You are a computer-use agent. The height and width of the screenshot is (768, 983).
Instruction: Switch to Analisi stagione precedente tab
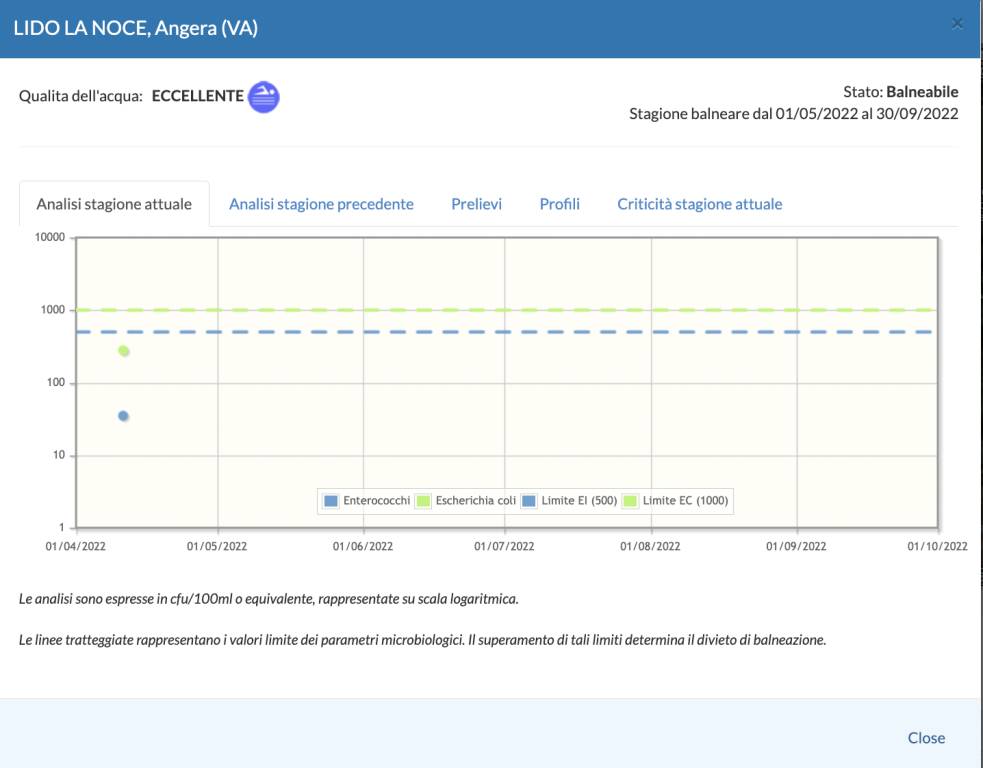coord(321,204)
